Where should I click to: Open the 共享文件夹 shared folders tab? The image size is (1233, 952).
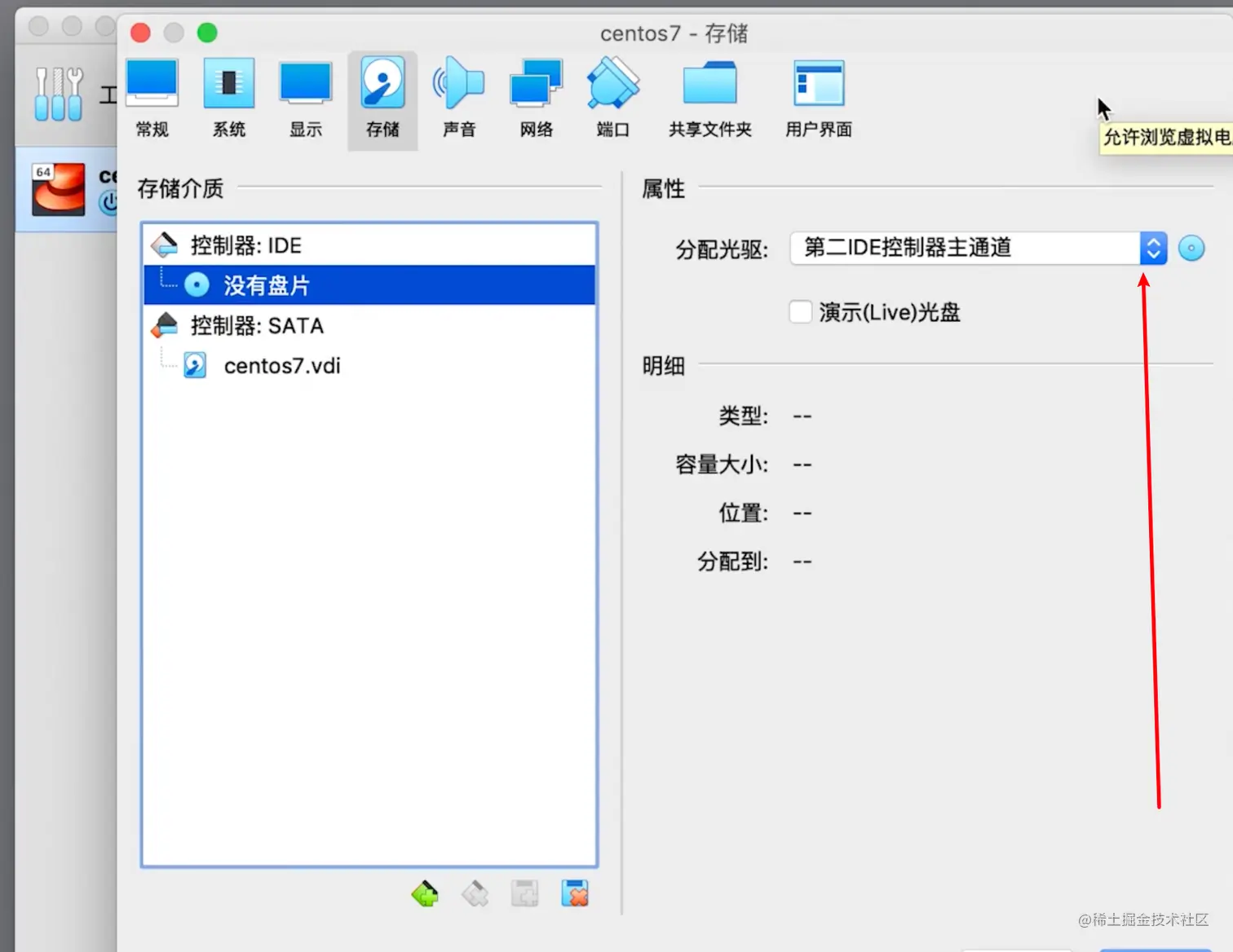pos(710,99)
